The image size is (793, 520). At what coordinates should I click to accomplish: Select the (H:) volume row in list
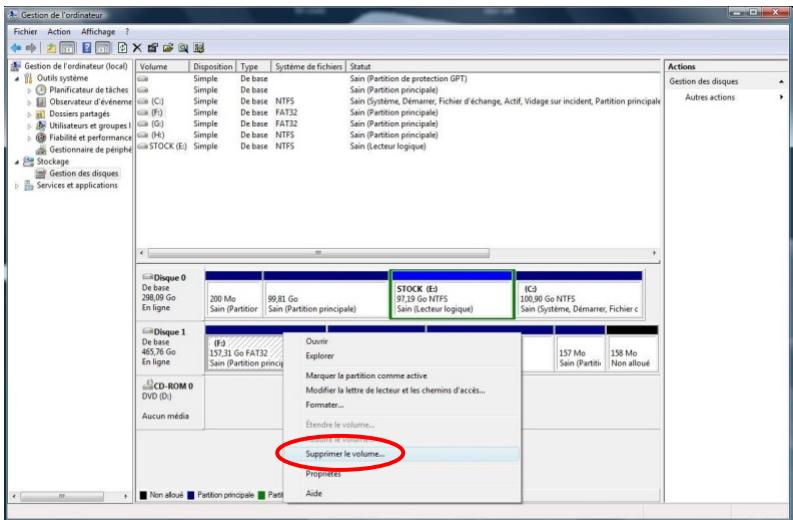click(399, 135)
